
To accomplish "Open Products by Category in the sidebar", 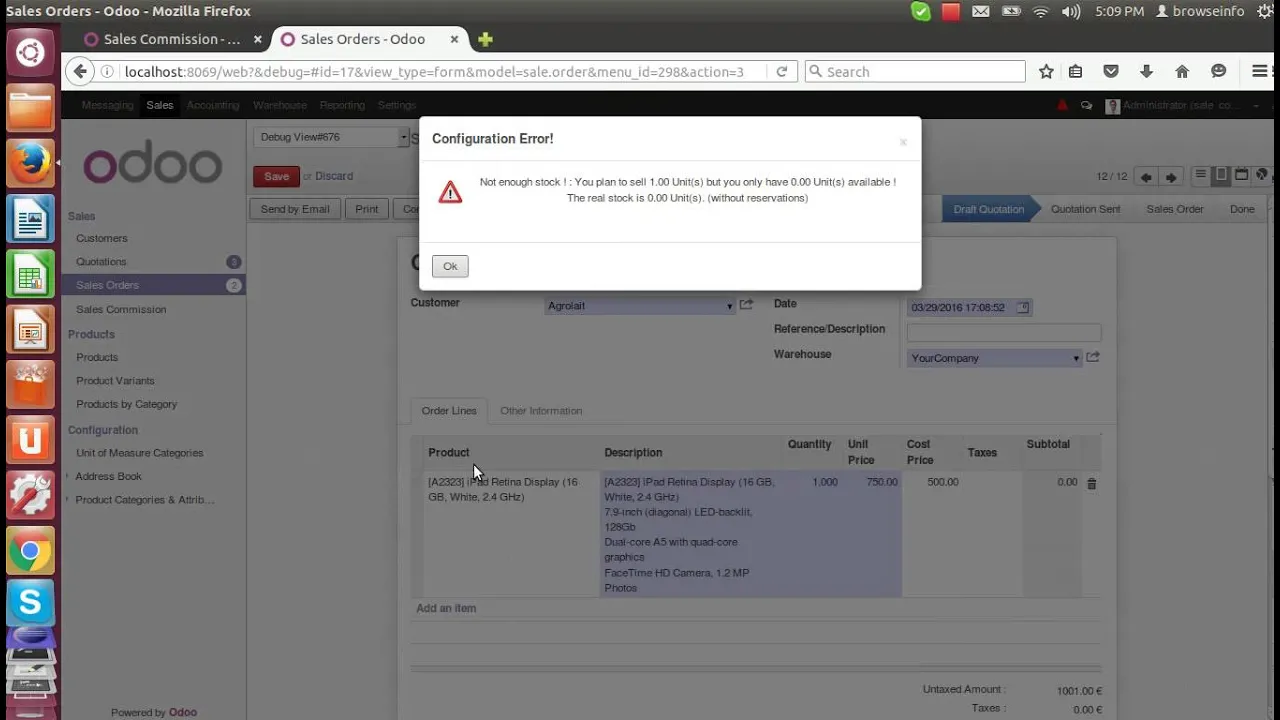I will [126, 404].
